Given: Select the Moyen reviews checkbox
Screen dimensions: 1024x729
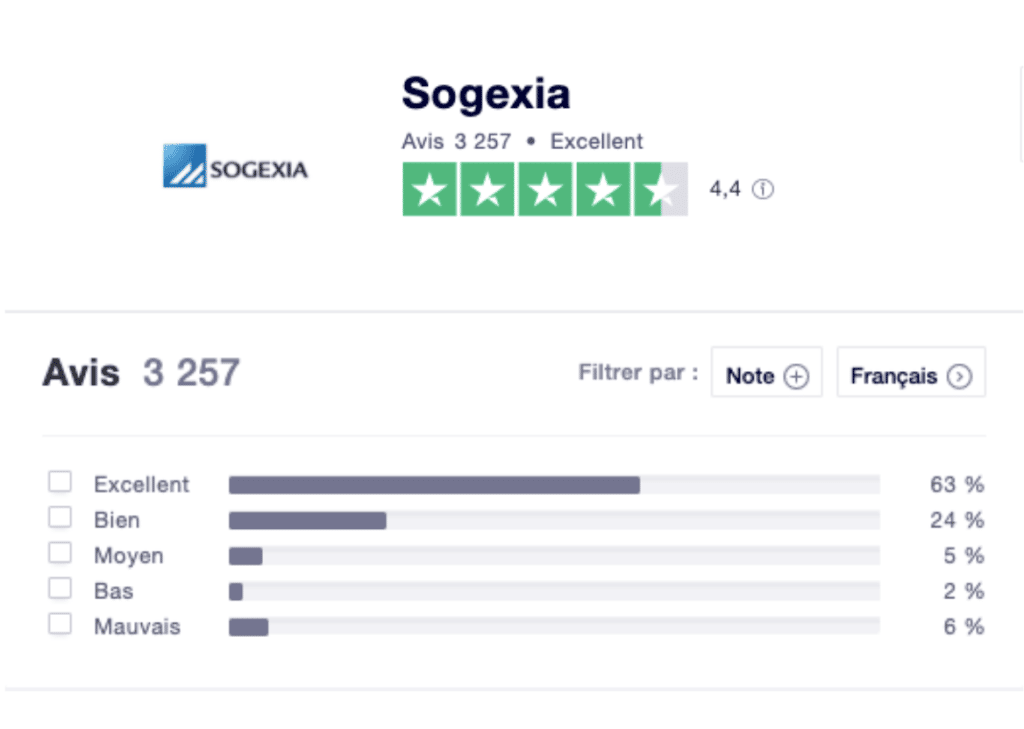Looking at the screenshot, I should click(61, 554).
